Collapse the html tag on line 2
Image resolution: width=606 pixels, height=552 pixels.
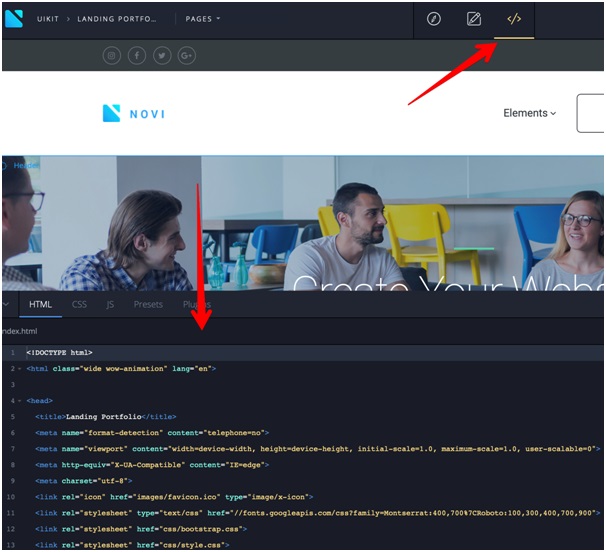(19, 369)
